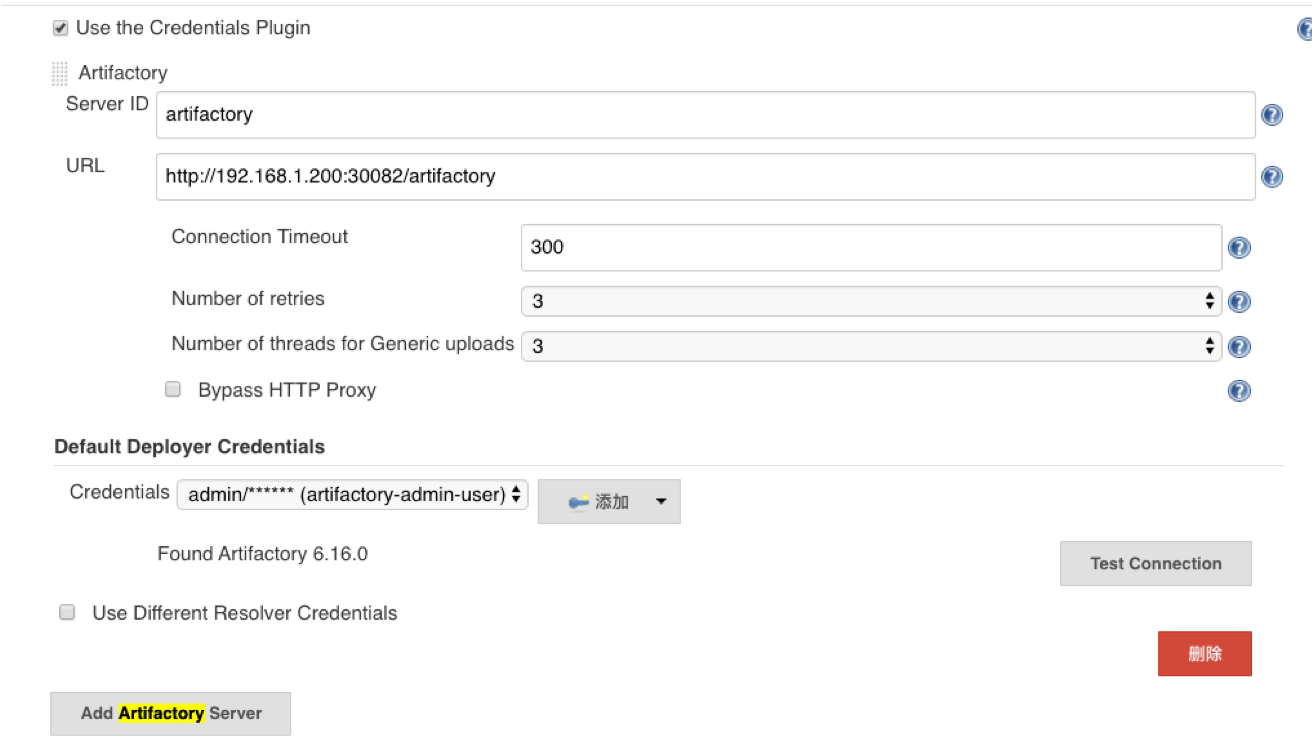Click the Test Connection button
Viewport: 1312px width, 743px height.
click(x=1156, y=563)
